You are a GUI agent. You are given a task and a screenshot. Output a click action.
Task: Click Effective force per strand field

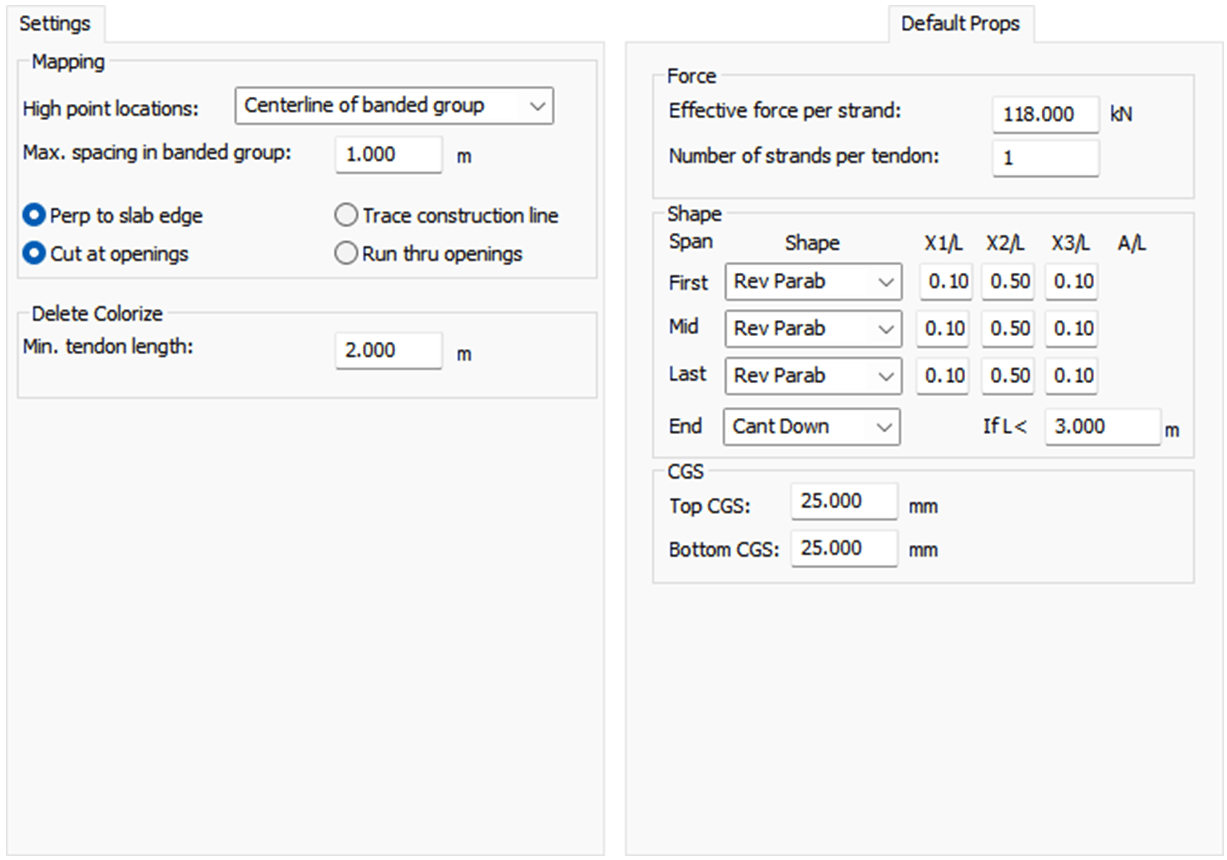pyautogui.click(x=1045, y=115)
